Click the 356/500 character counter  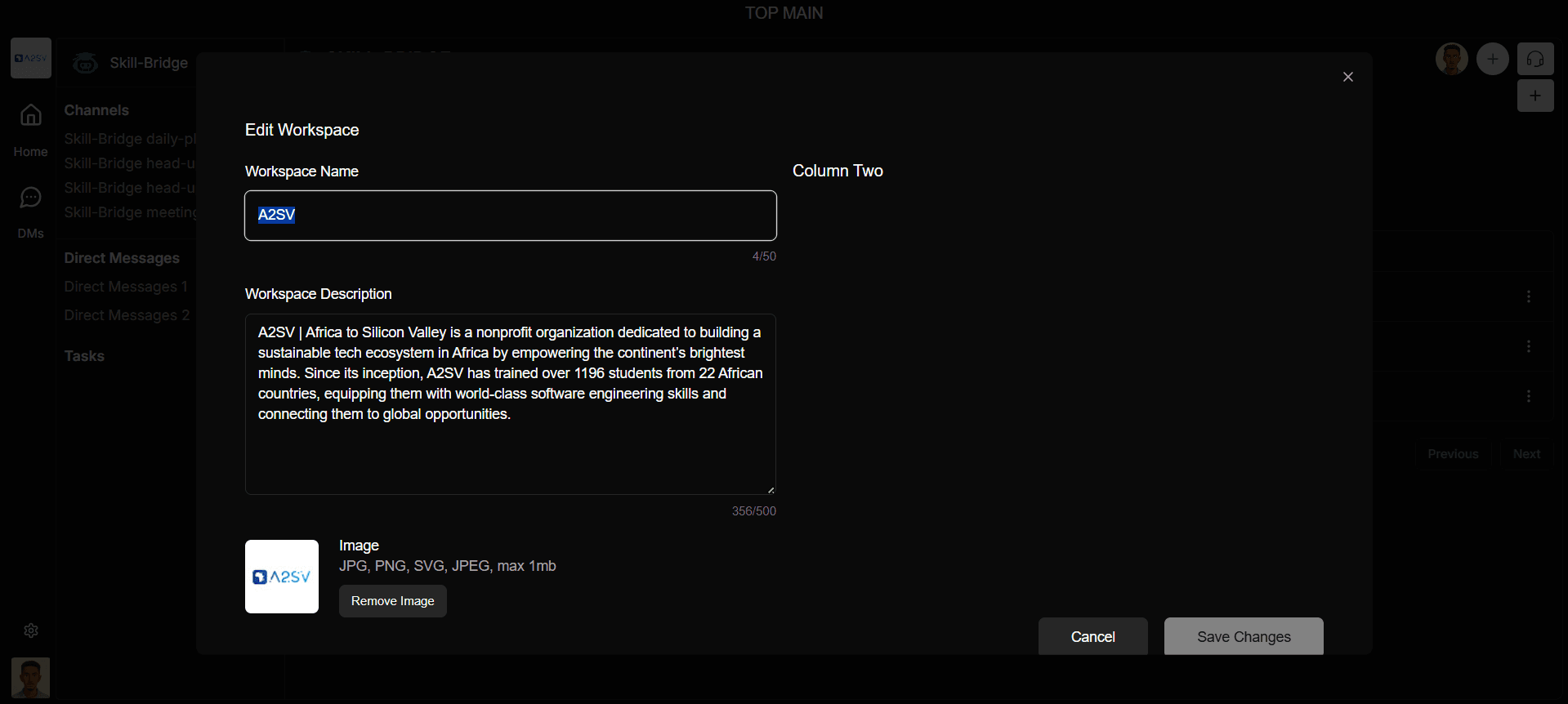(754, 511)
